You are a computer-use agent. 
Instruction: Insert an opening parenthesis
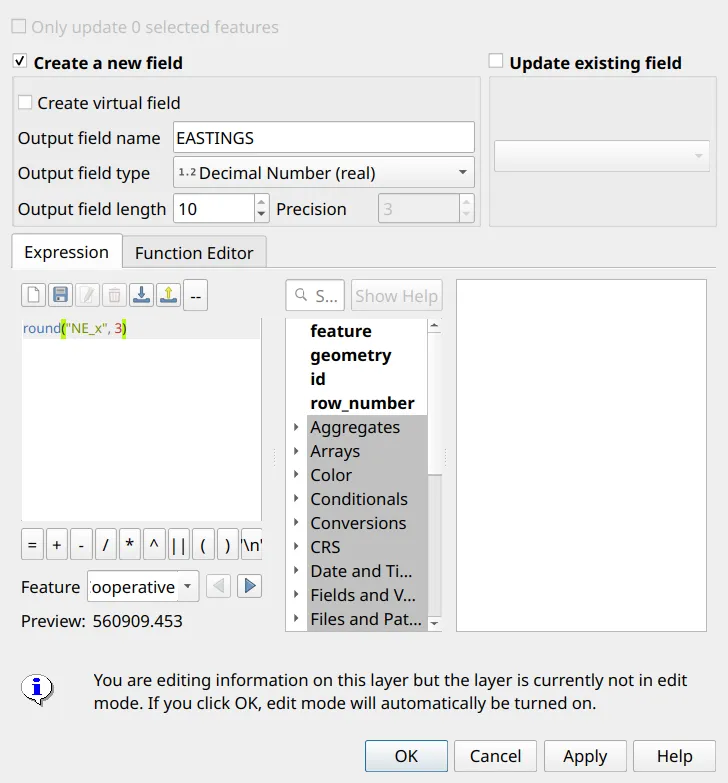pyautogui.click(x=203, y=544)
